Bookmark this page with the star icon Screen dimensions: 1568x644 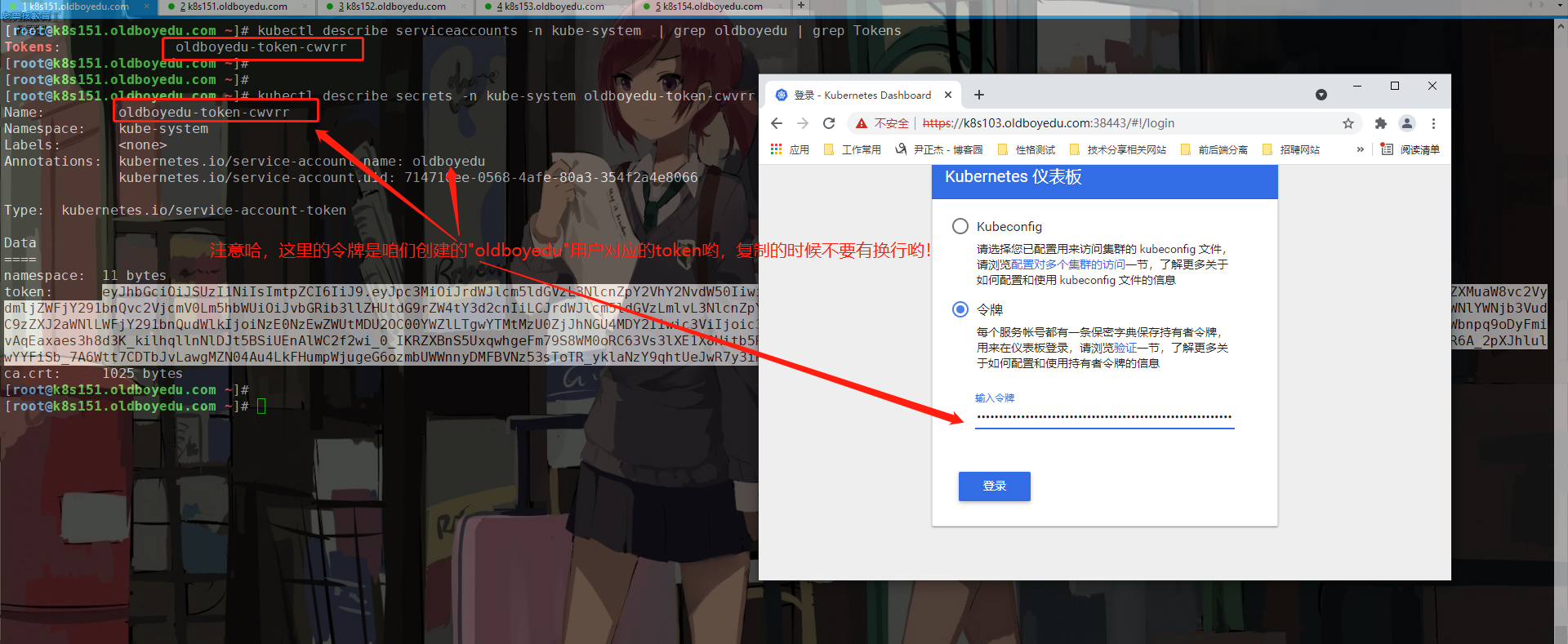click(x=1347, y=123)
